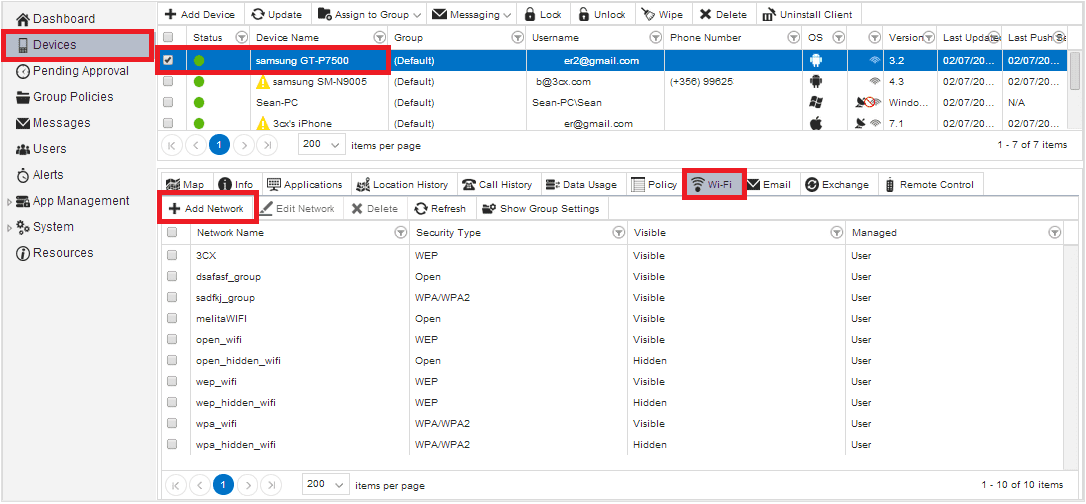Check the wpa_hidden_wifi network checkbox

point(172,444)
